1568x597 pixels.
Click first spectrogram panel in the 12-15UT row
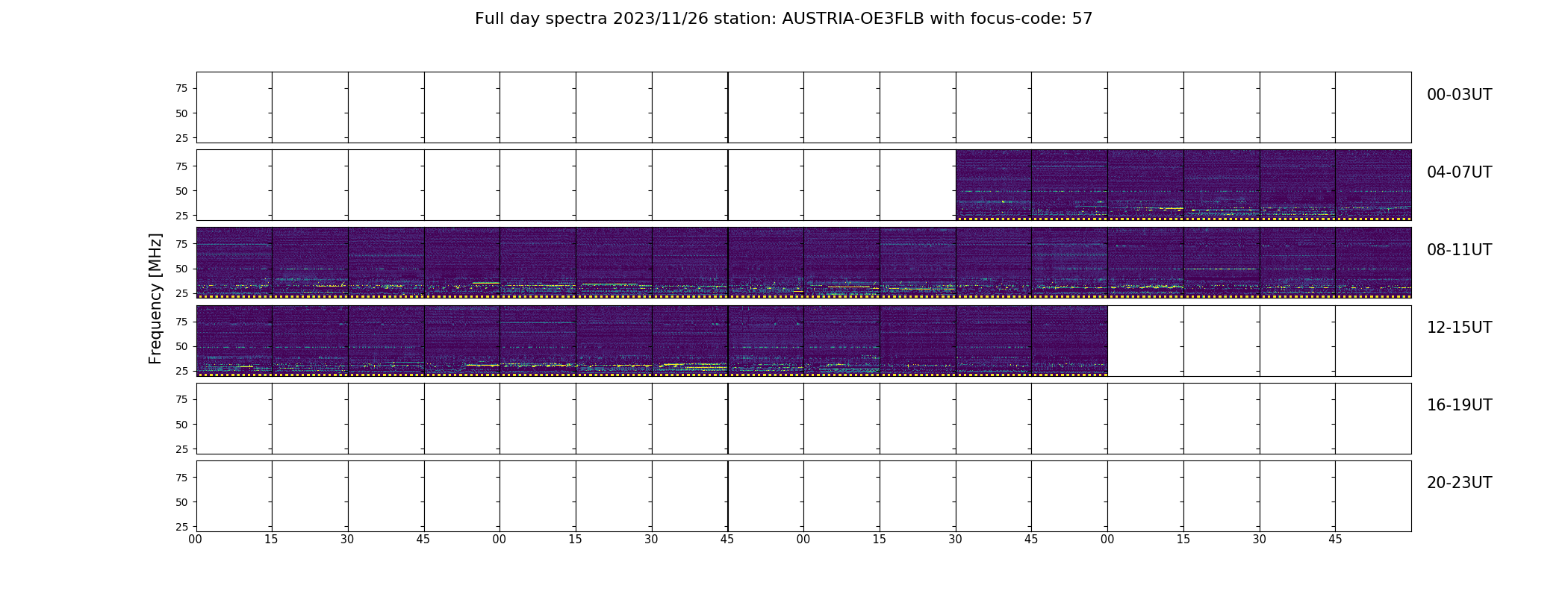pyautogui.click(x=234, y=340)
